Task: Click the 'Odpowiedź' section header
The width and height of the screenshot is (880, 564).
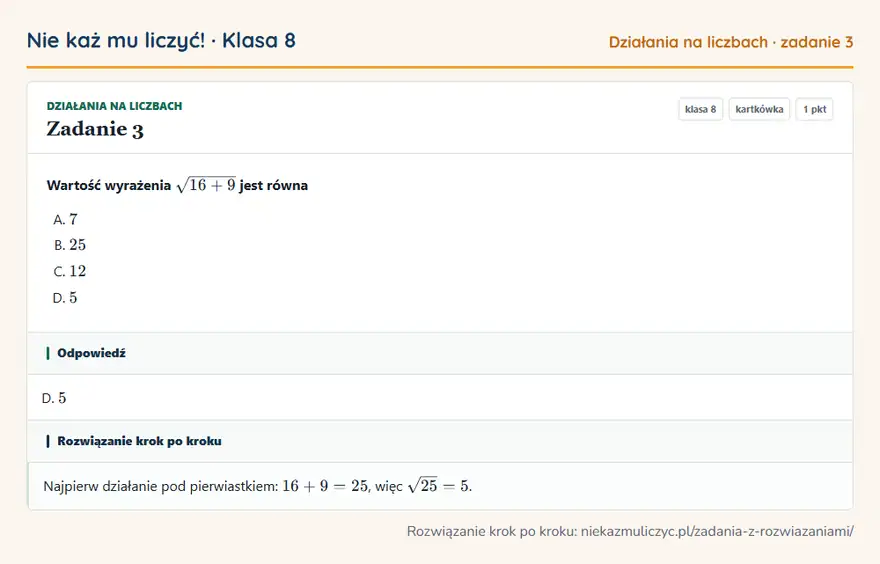Action: coord(440,353)
